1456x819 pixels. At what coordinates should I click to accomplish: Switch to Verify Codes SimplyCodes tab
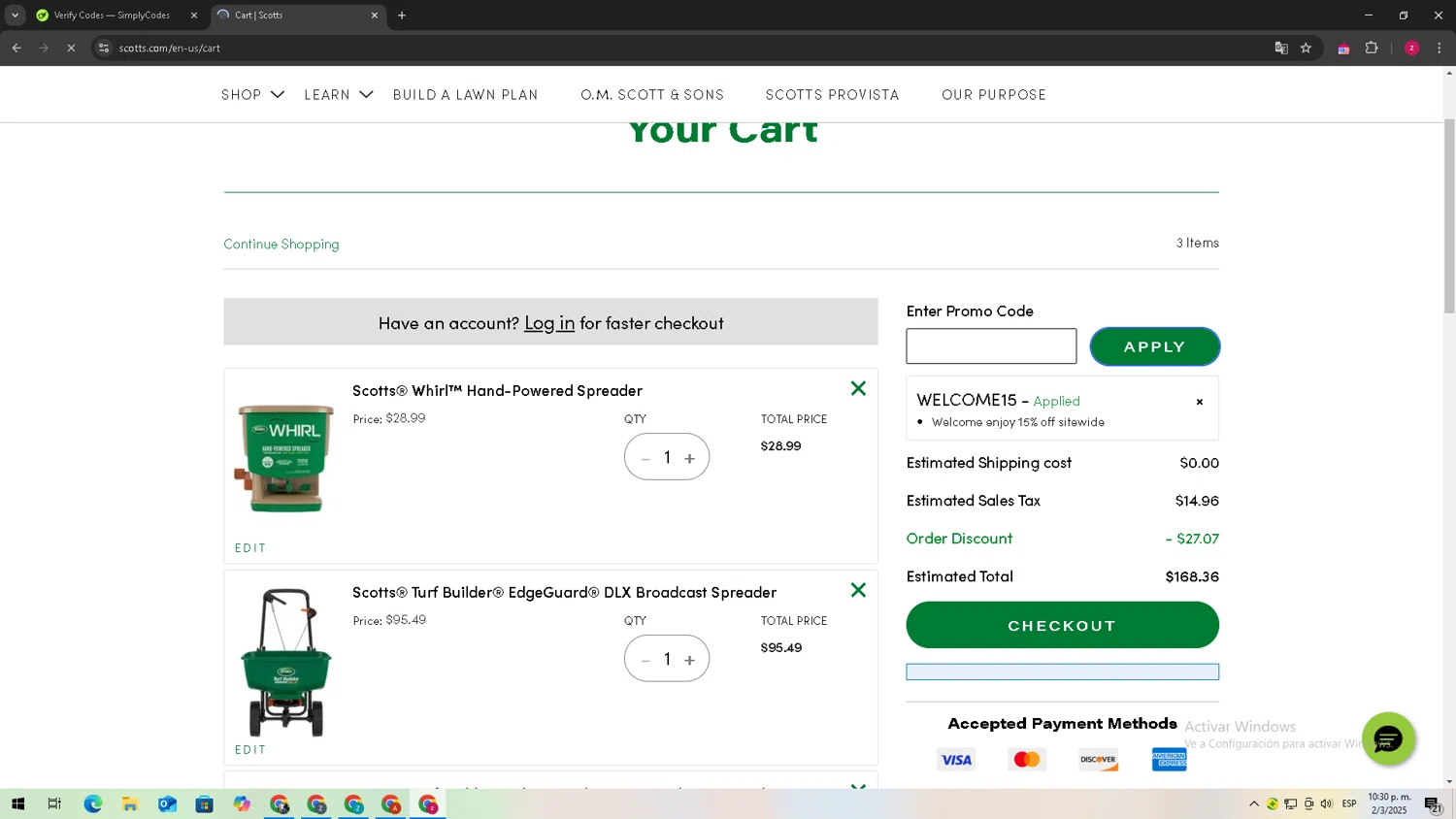115,16
